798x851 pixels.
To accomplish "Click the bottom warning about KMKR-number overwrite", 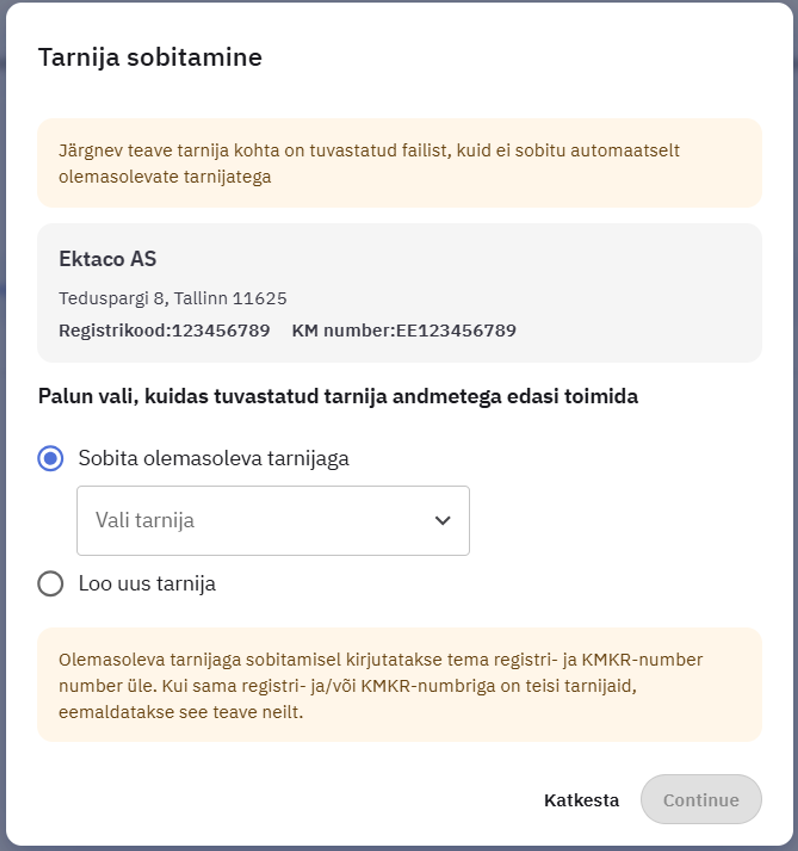I will pyautogui.click(x=398, y=685).
